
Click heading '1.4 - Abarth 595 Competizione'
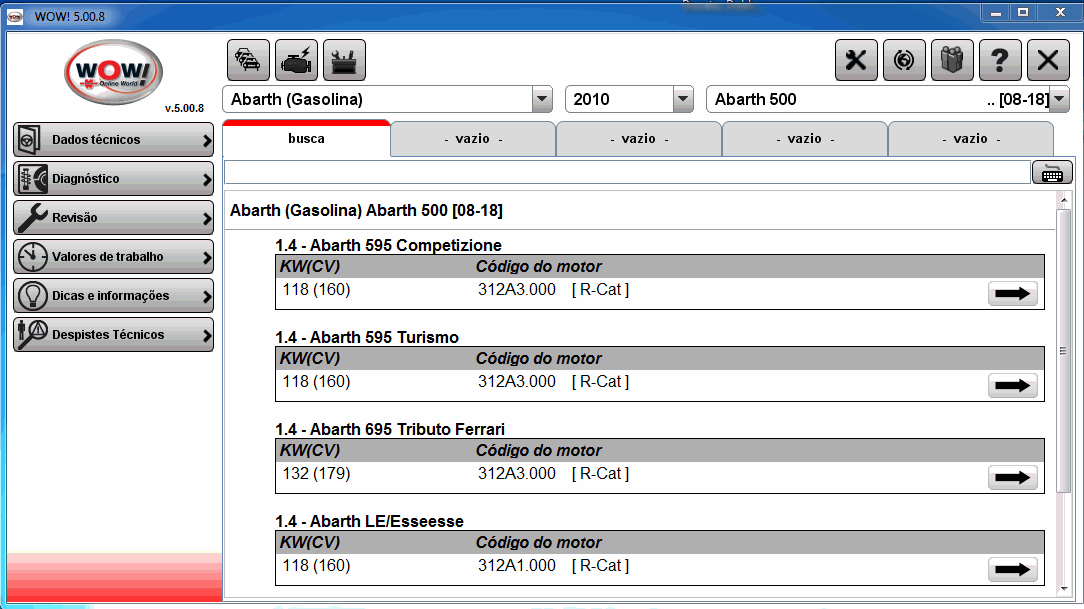pos(389,245)
